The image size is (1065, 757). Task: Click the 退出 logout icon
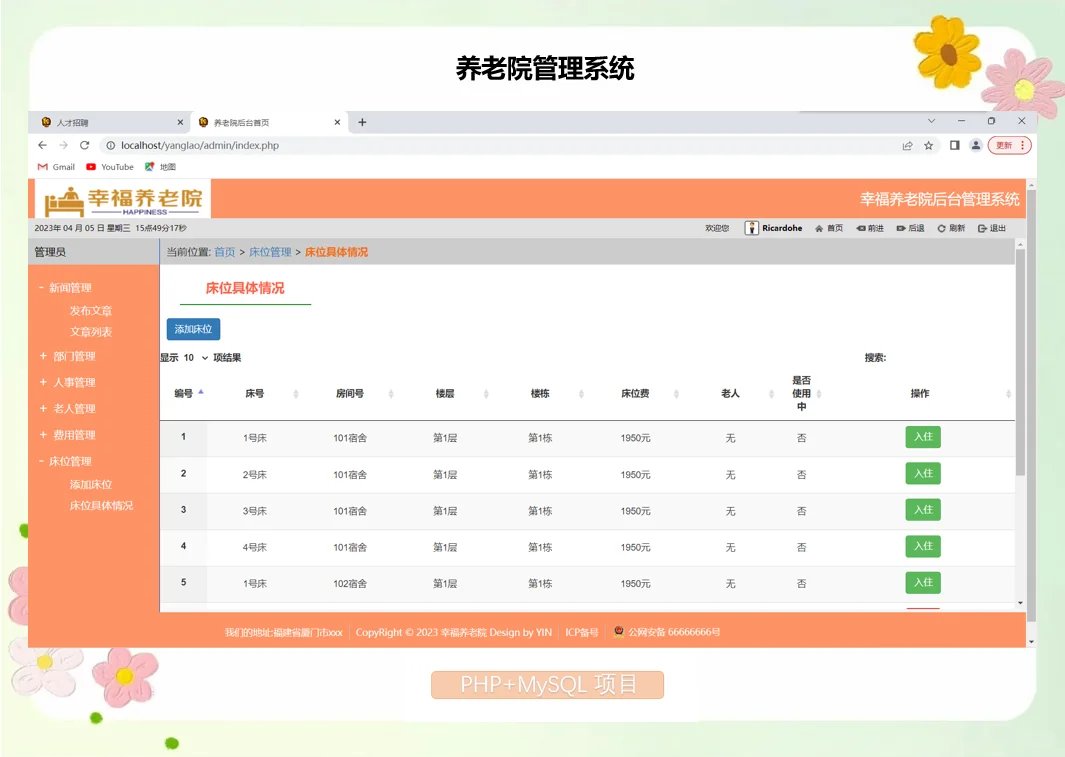click(x=981, y=228)
